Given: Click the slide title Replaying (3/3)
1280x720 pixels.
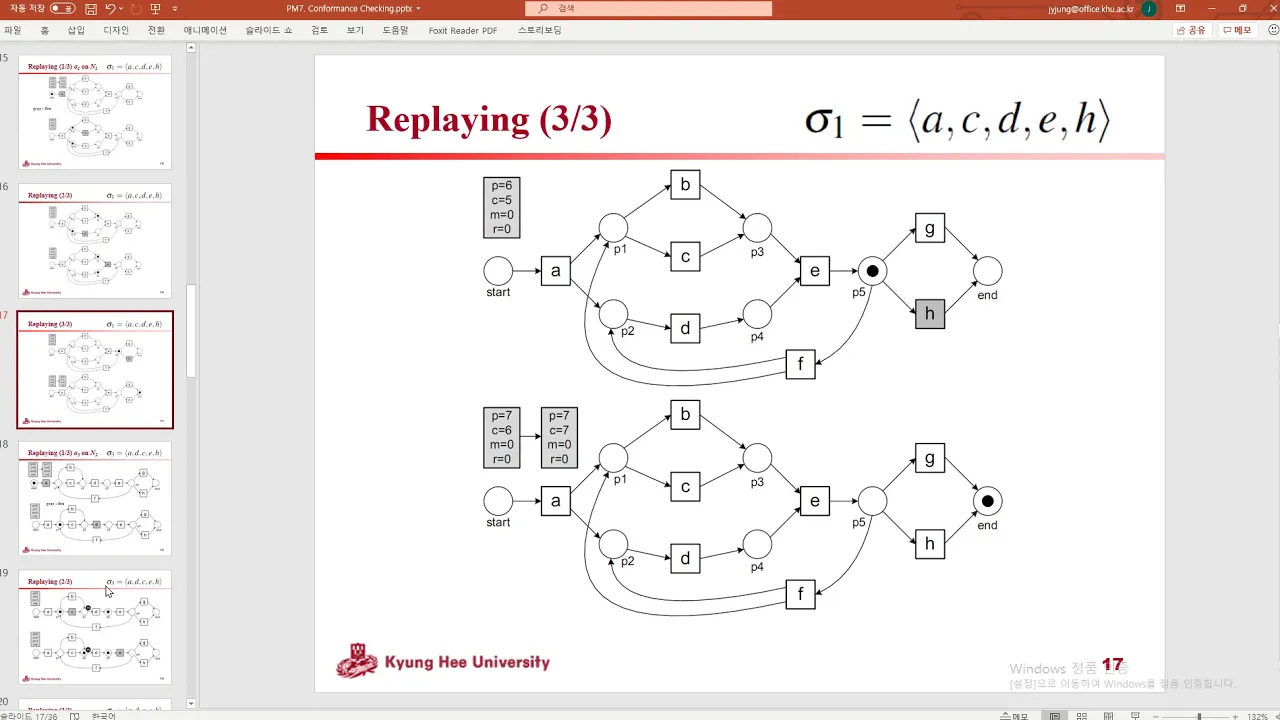Looking at the screenshot, I should pos(489,119).
